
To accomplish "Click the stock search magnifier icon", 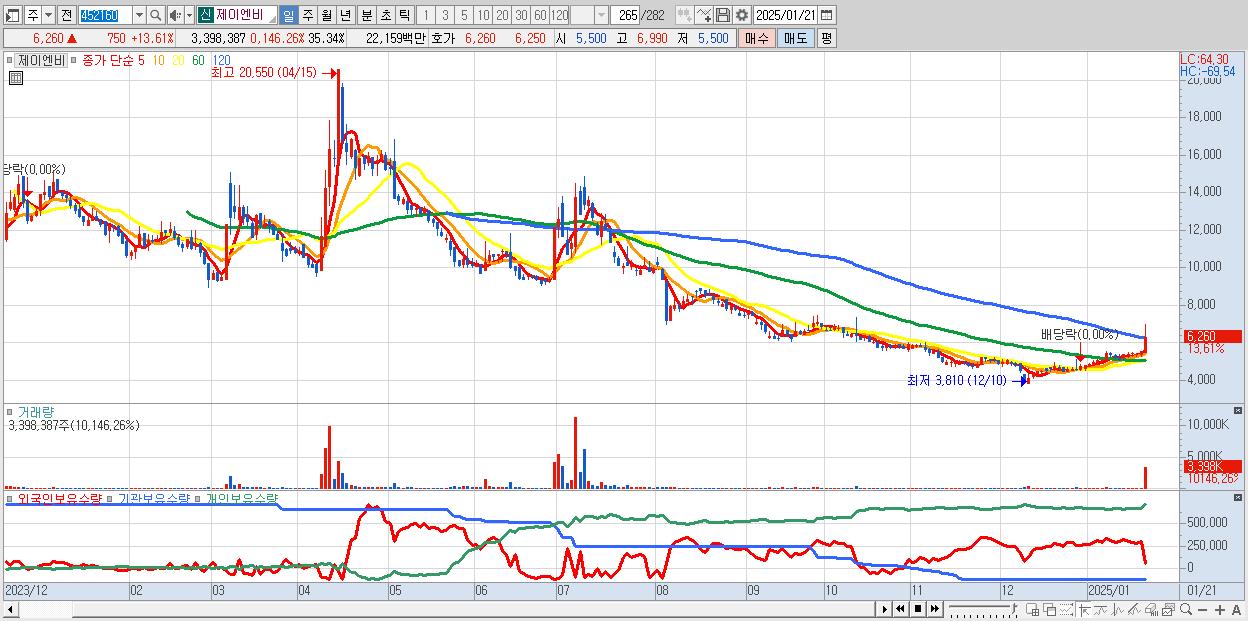I will 155,15.
